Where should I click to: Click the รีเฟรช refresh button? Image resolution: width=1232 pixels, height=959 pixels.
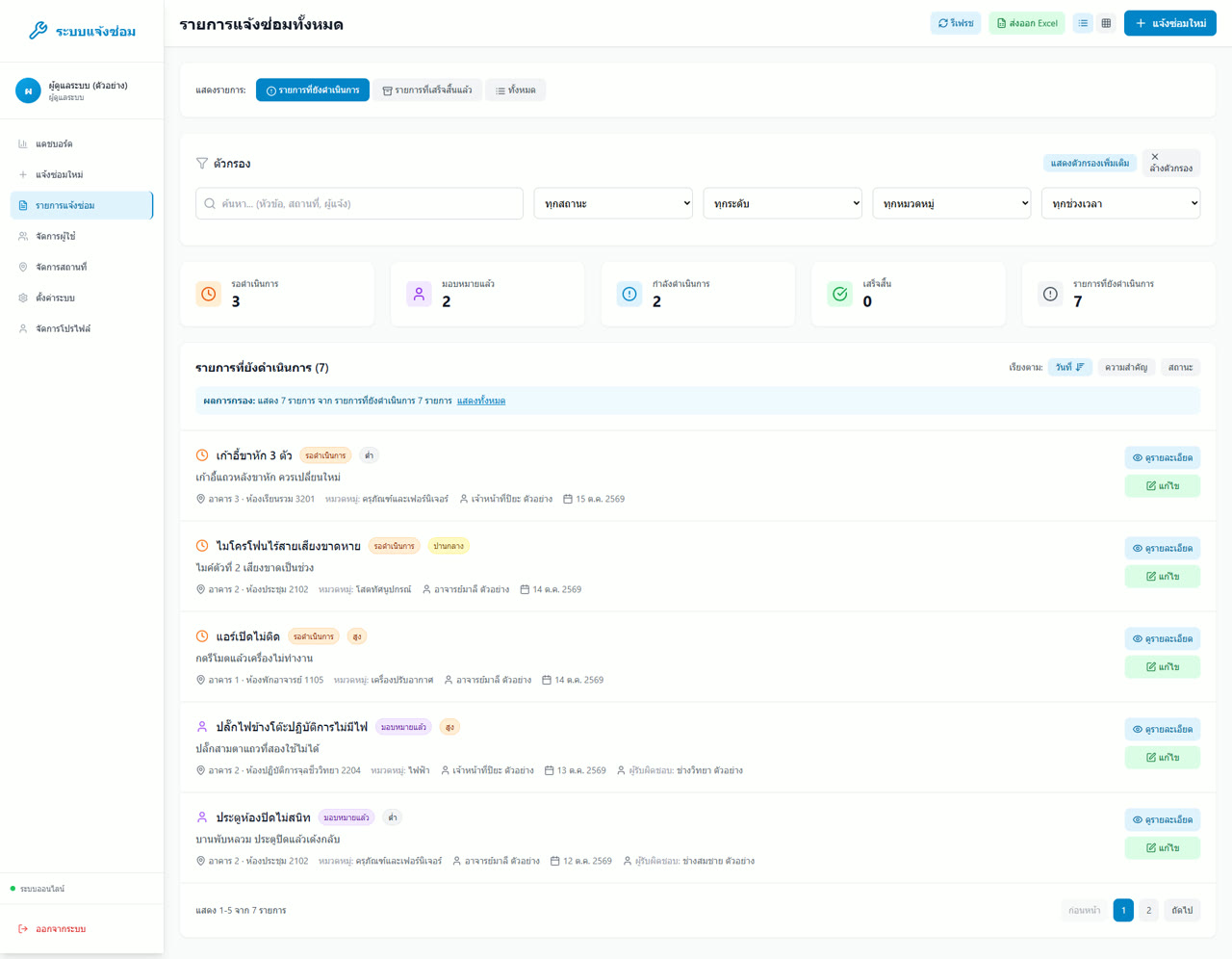click(x=956, y=23)
